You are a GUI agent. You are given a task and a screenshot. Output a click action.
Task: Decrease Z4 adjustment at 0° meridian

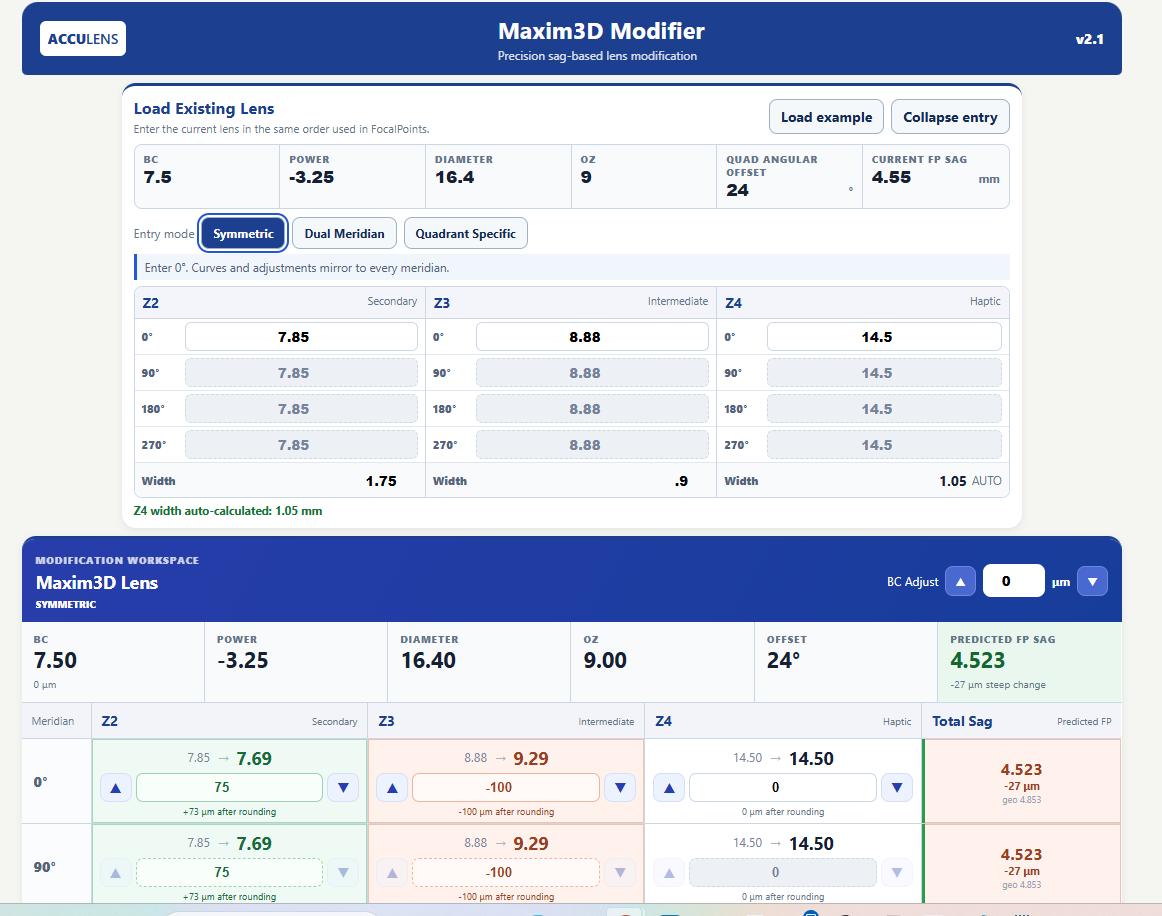pos(897,787)
